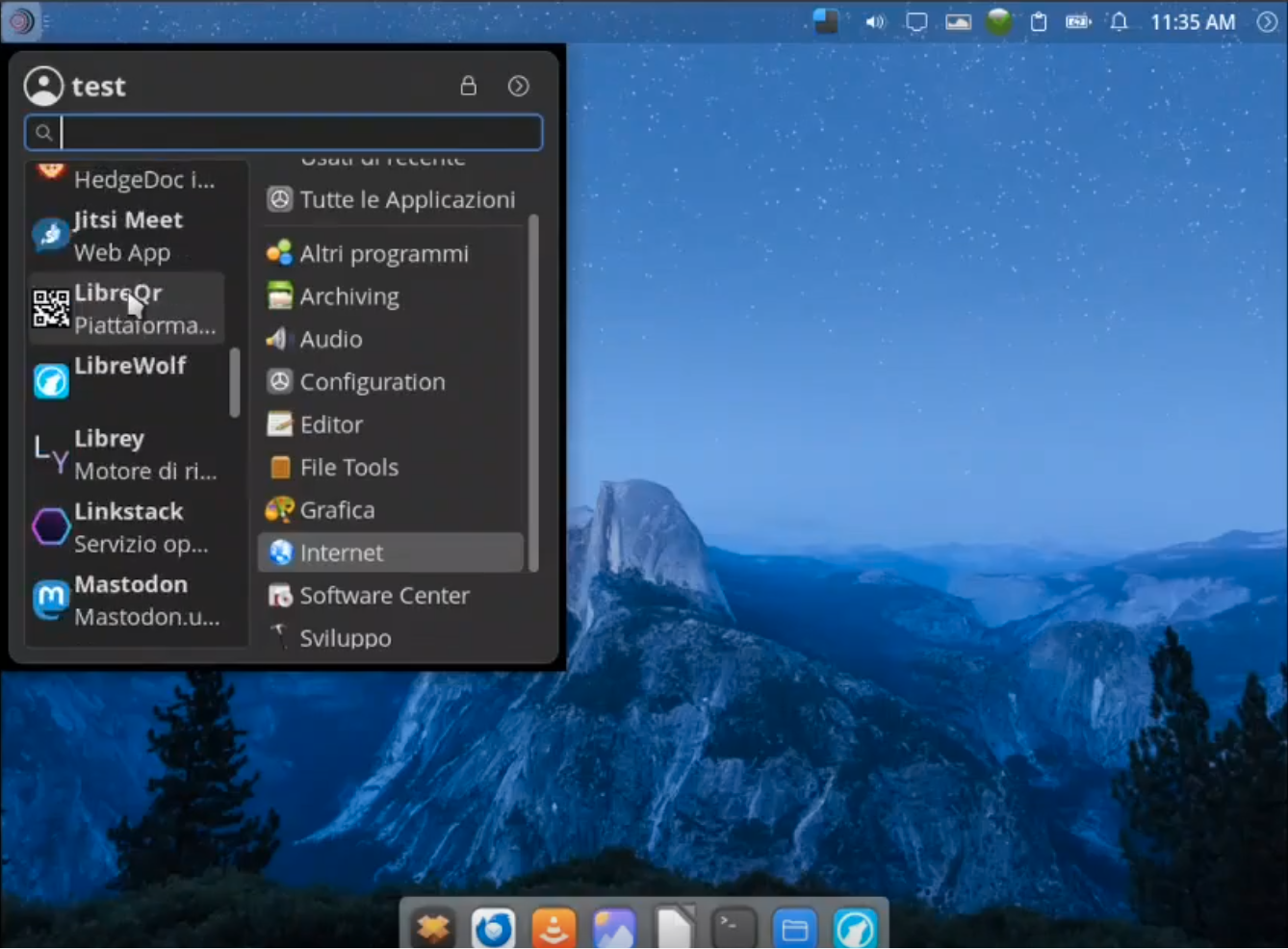Click the battery power indicator
The height and width of the screenshot is (949, 1288).
click(x=1078, y=22)
